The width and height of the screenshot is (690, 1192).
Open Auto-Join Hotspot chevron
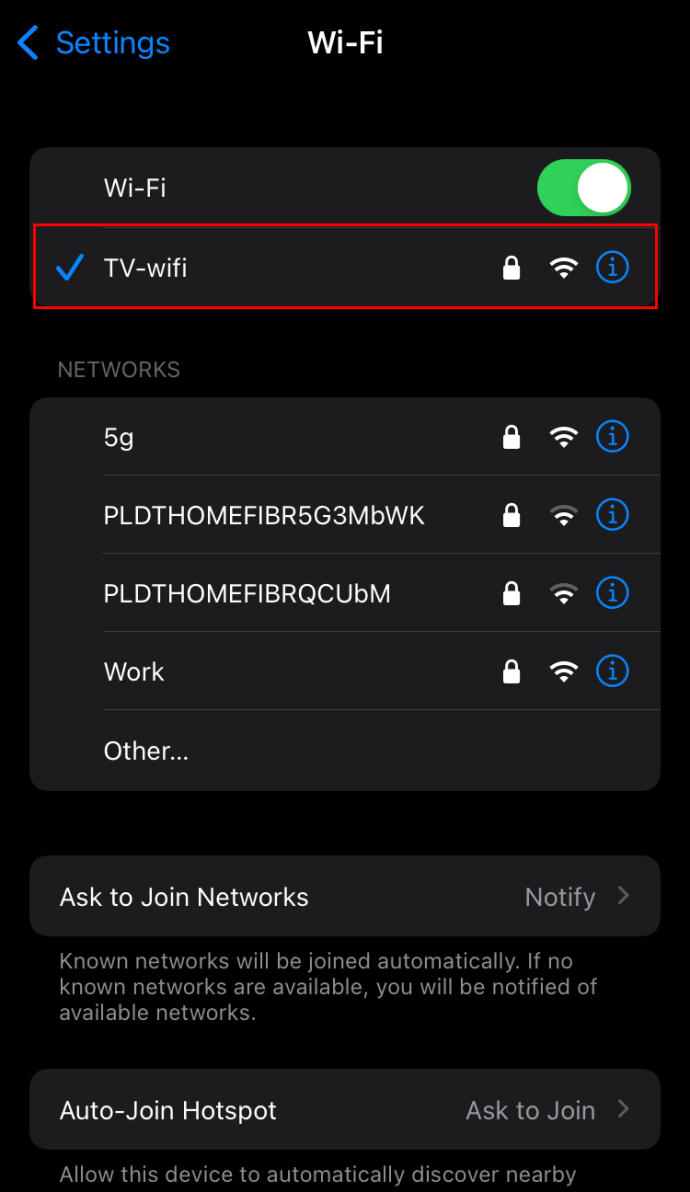tap(623, 1109)
